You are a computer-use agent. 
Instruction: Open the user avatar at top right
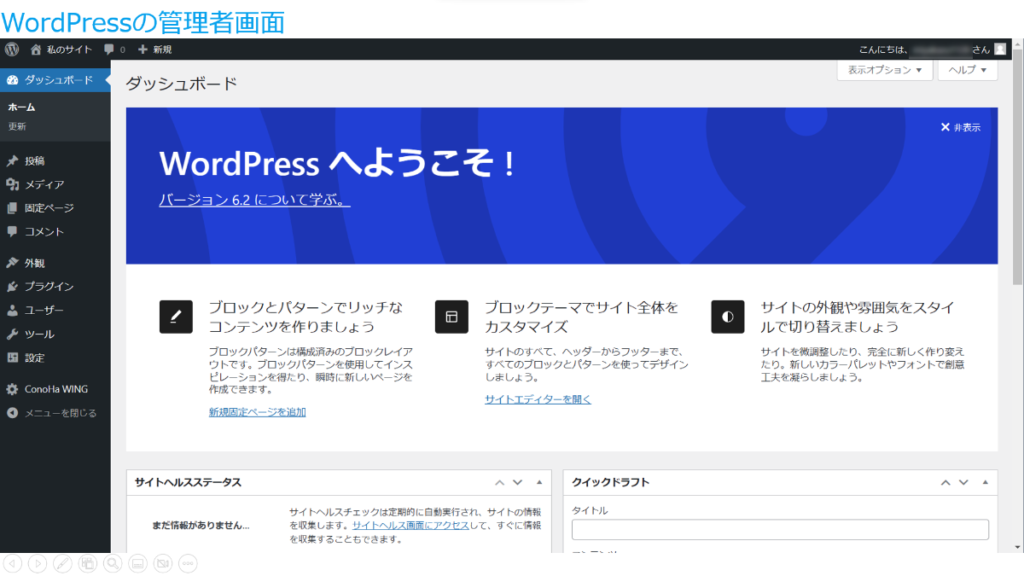(1000, 49)
